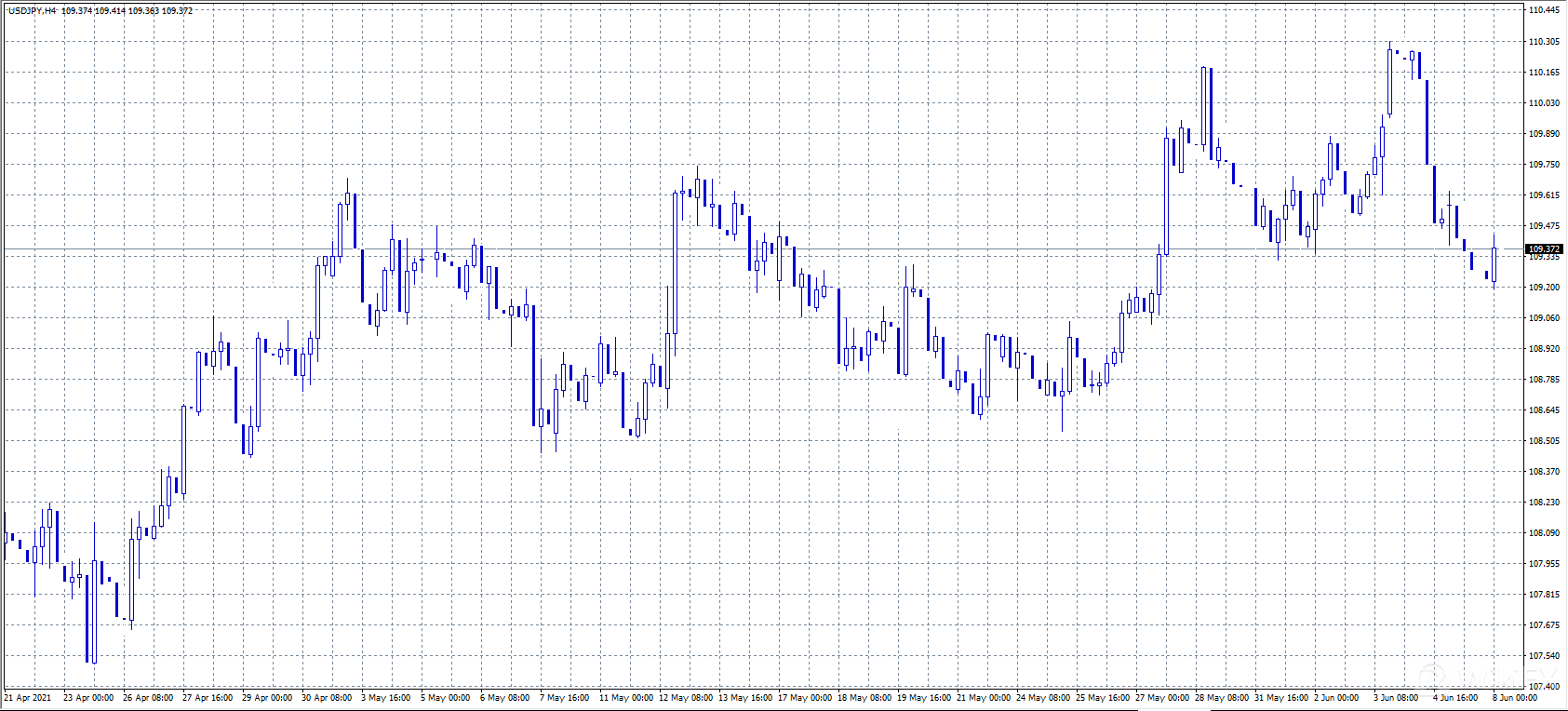Click the 107.400 bottom price label

(x=1544, y=687)
